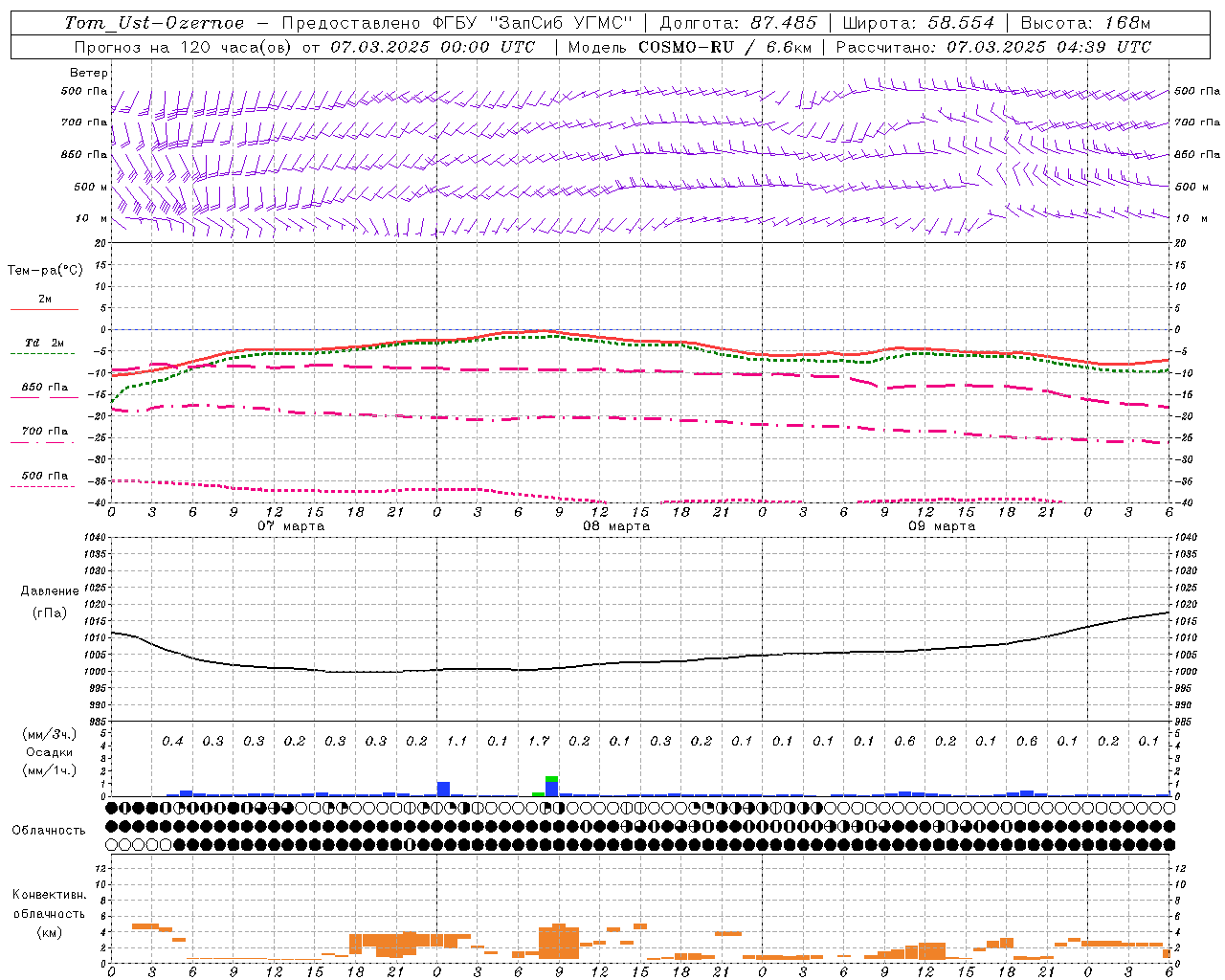Image resolution: width=1225 pixels, height=980 pixels.
Task: Click the (мм/3ч.) precipitation unit label
Action: point(50,734)
